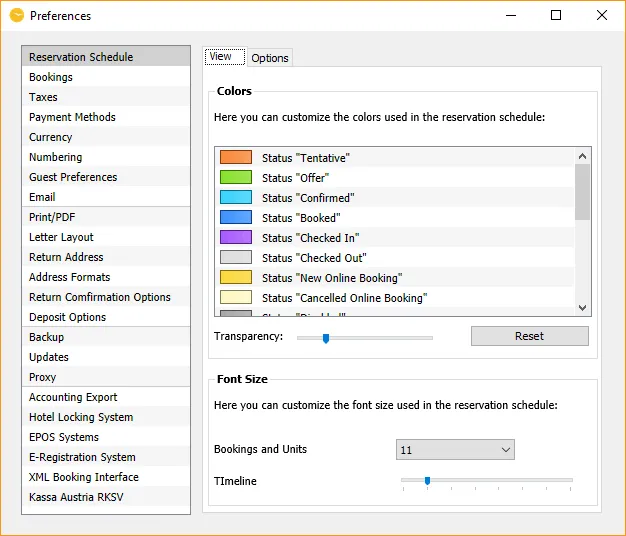This screenshot has width=626, height=536.
Task: Click the purple "Checked In" color swatch
Action: (x=236, y=237)
